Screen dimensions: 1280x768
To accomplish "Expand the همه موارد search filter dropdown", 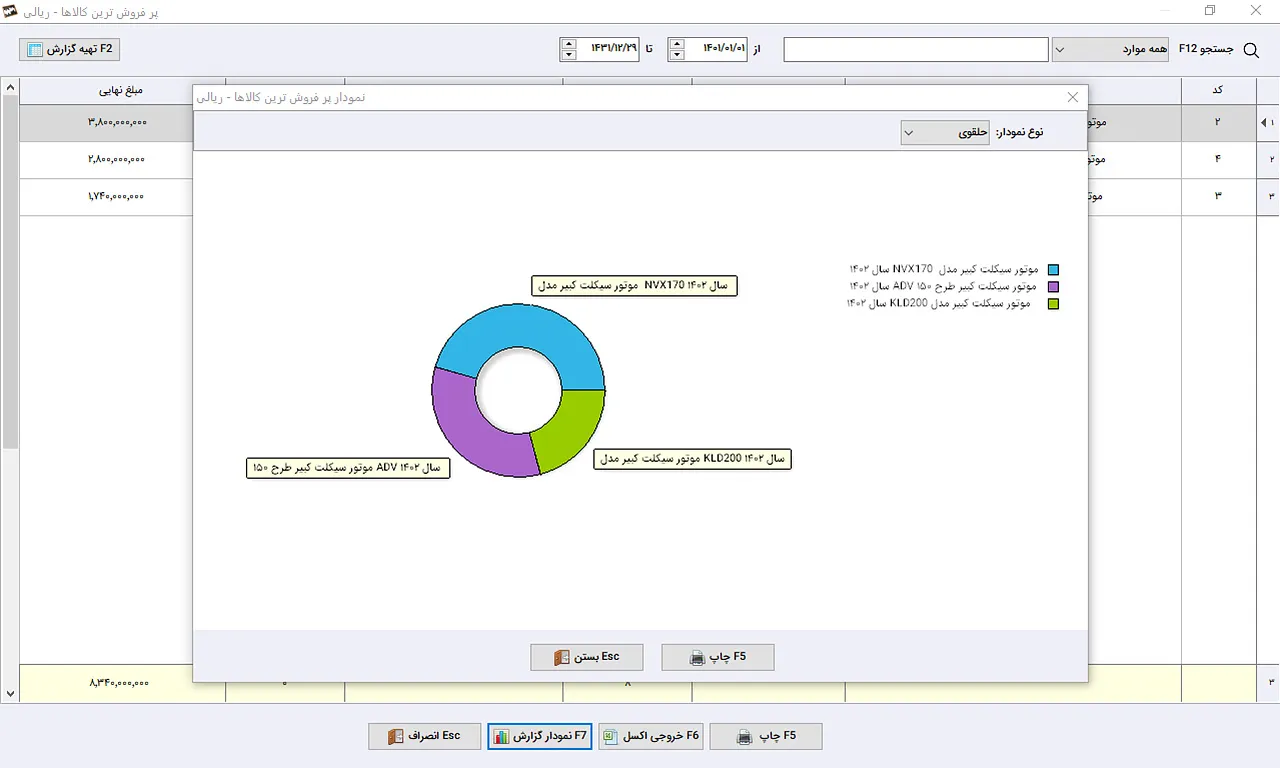I will [1110, 49].
